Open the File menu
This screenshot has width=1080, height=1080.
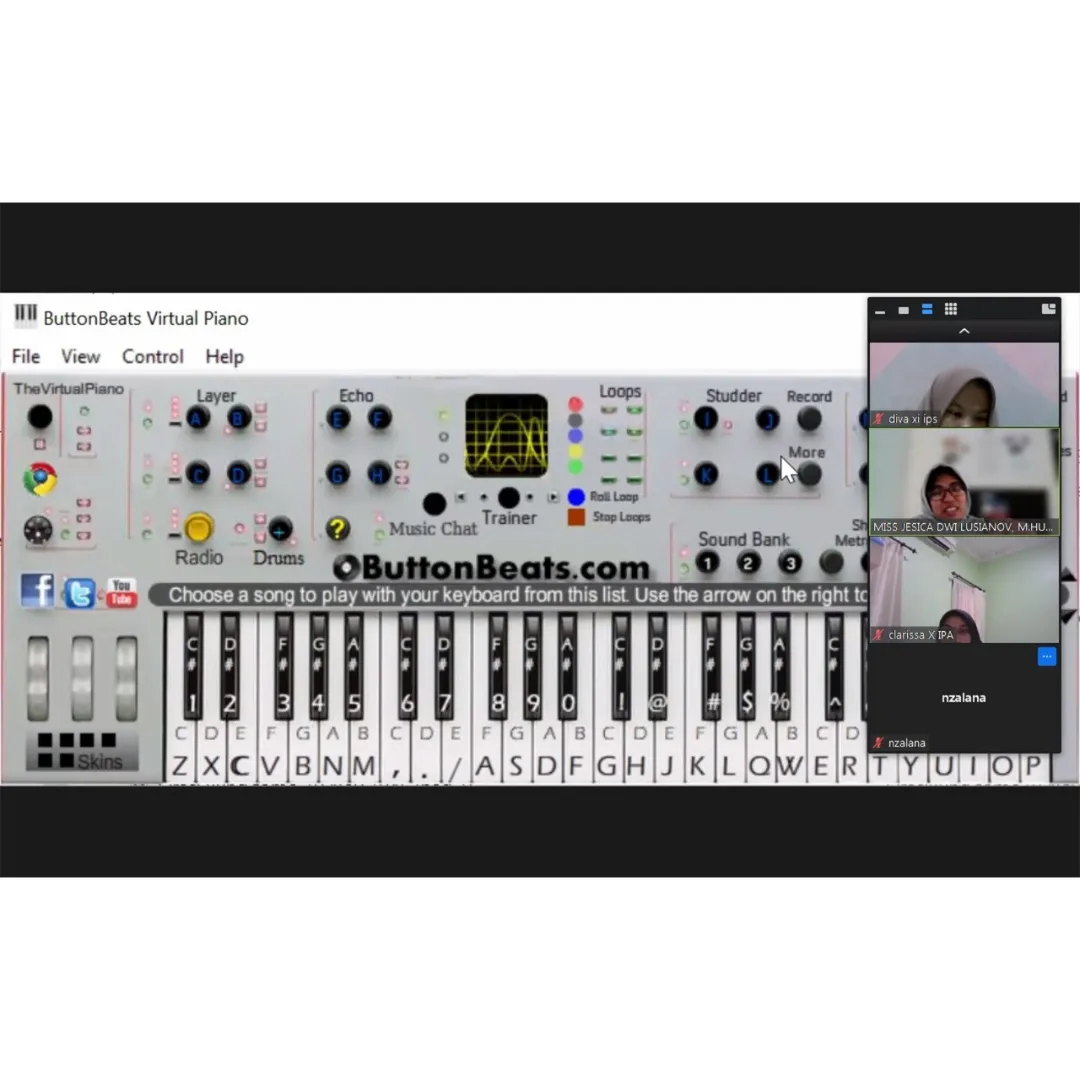(26, 356)
